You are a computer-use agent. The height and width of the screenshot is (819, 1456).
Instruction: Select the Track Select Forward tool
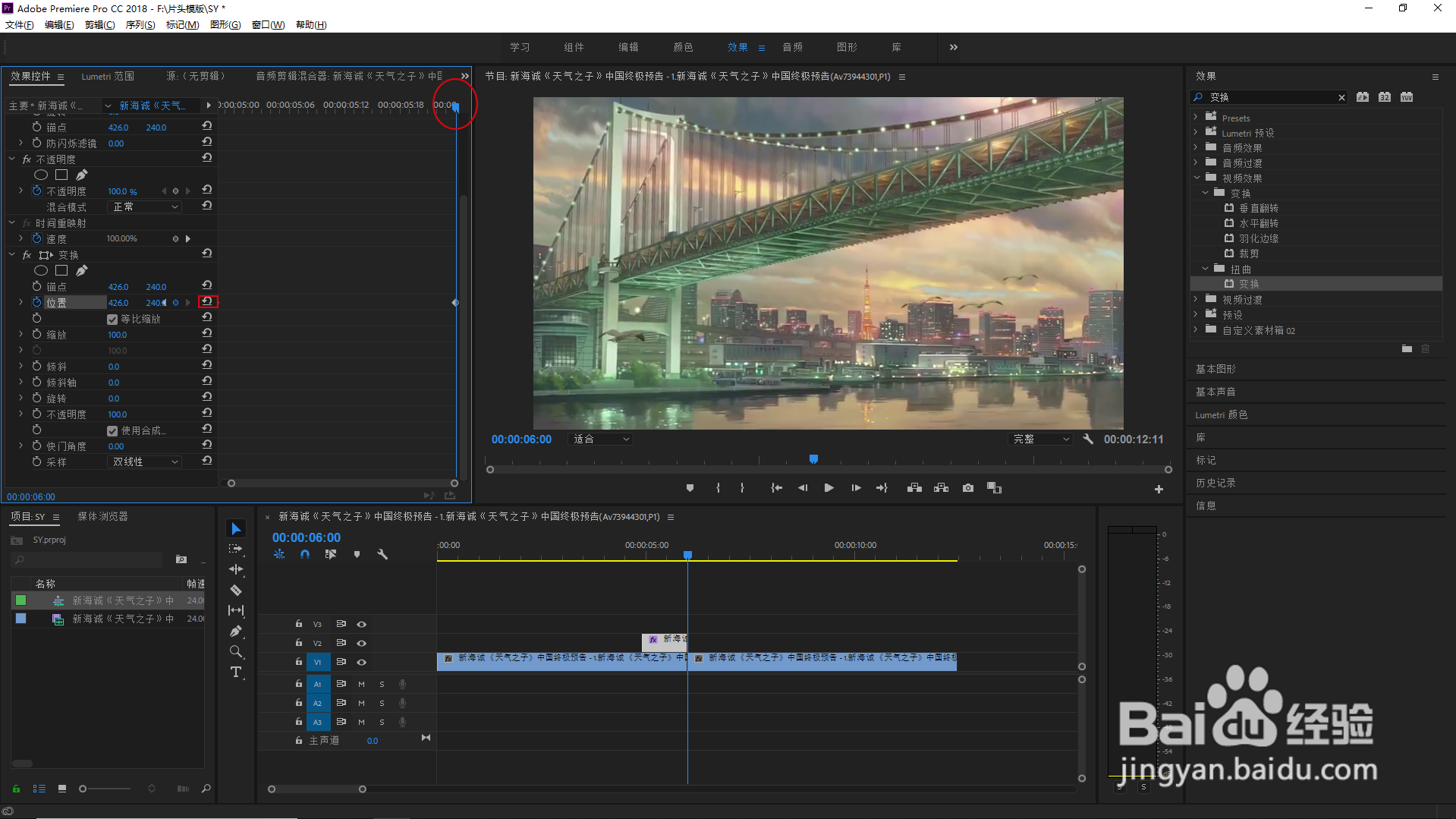coord(236,549)
